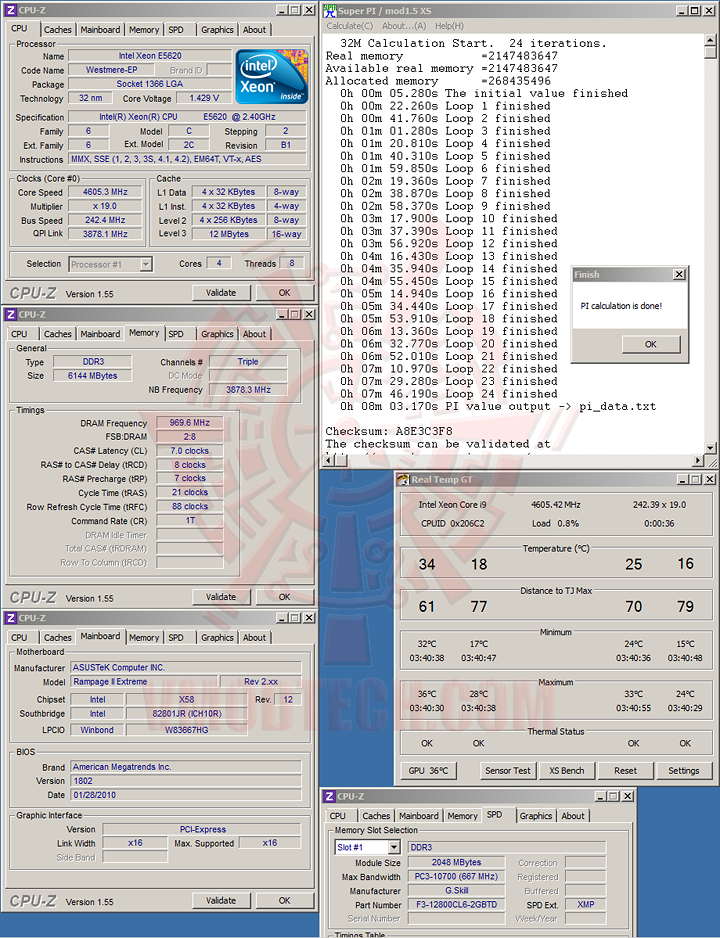
Task: Click OK in CPU-Z Mainboard window
Action: pyautogui.click(x=285, y=900)
